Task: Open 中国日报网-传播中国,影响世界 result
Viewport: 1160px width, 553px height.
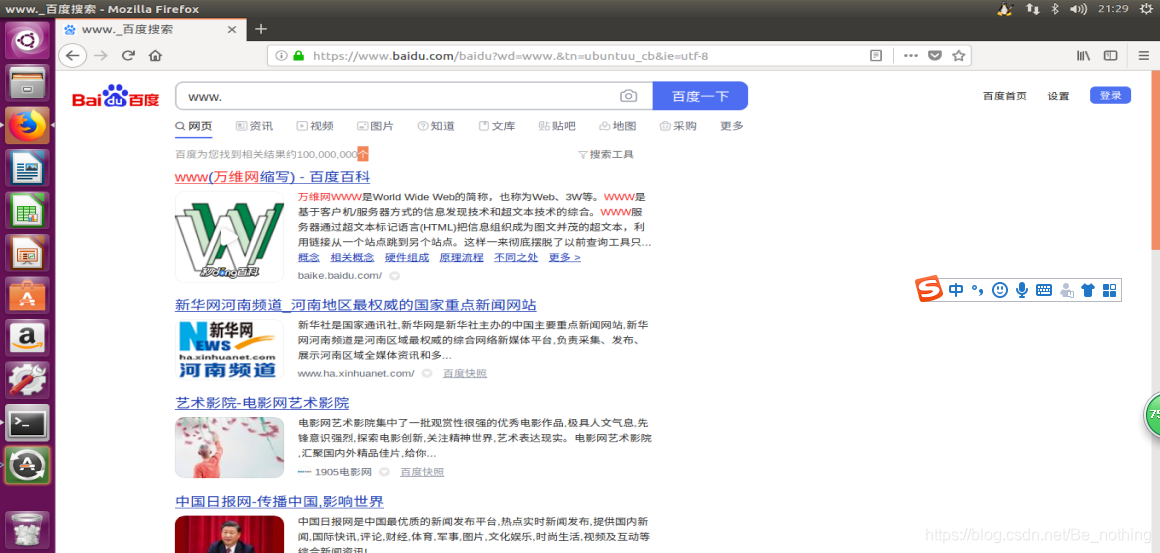Action: pos(280,502)
